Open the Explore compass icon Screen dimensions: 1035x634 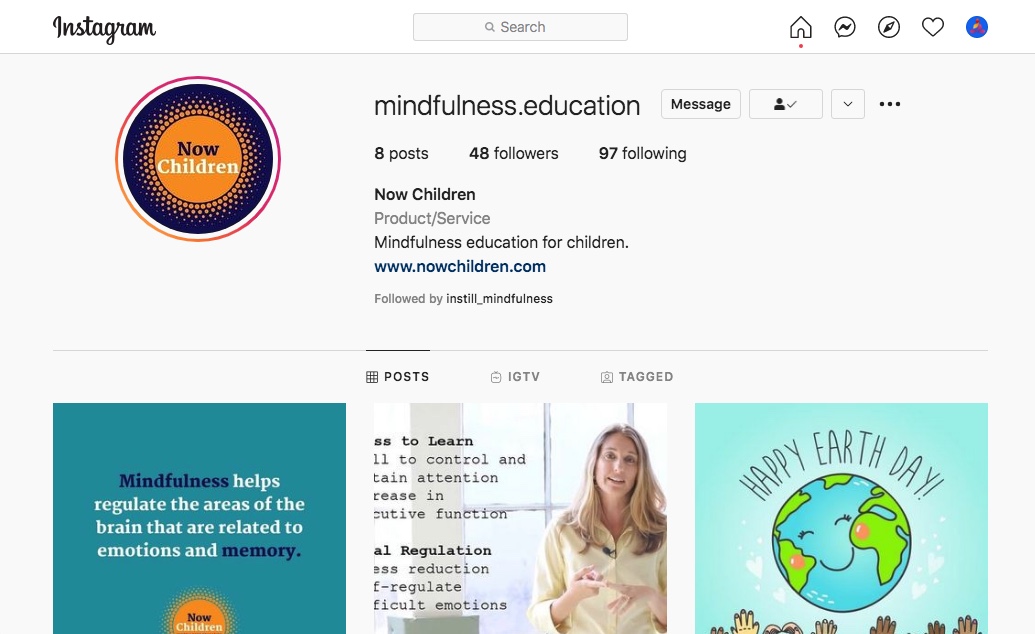[x=888, y=27]
